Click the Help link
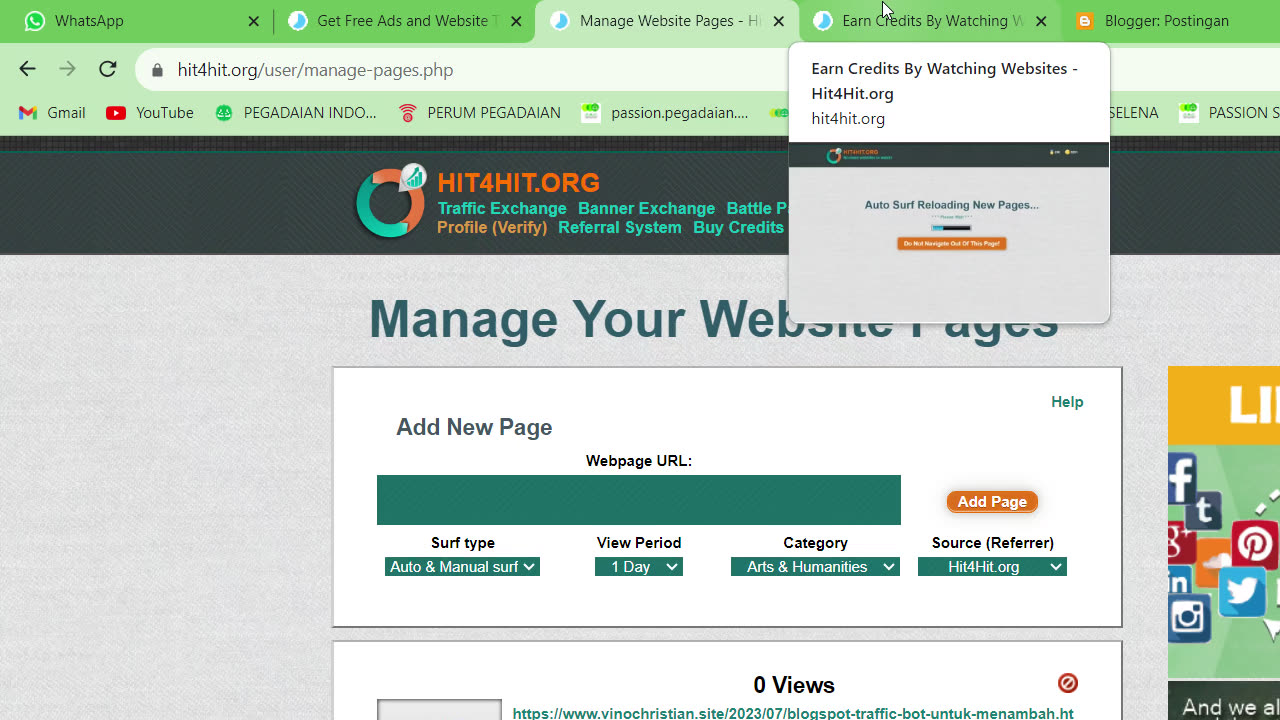 [1067, 402]
